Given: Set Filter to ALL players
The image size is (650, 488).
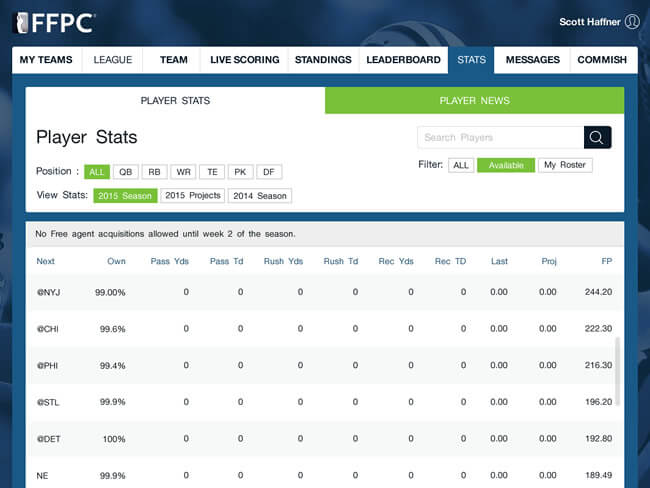Looking at the screenshot, I should (x=461, y=165).
